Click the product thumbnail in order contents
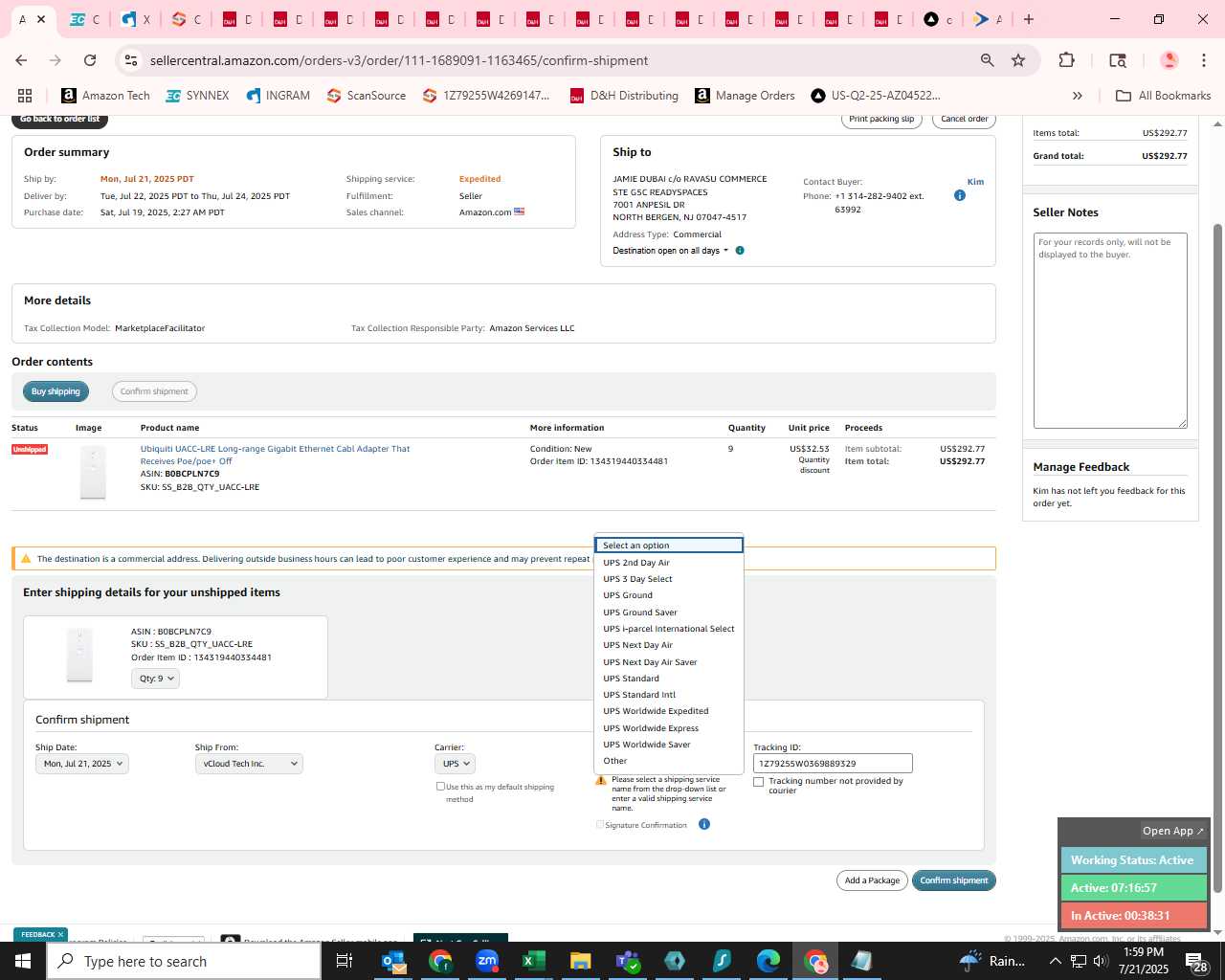1225x980 pixels. (x=93, y=472)
